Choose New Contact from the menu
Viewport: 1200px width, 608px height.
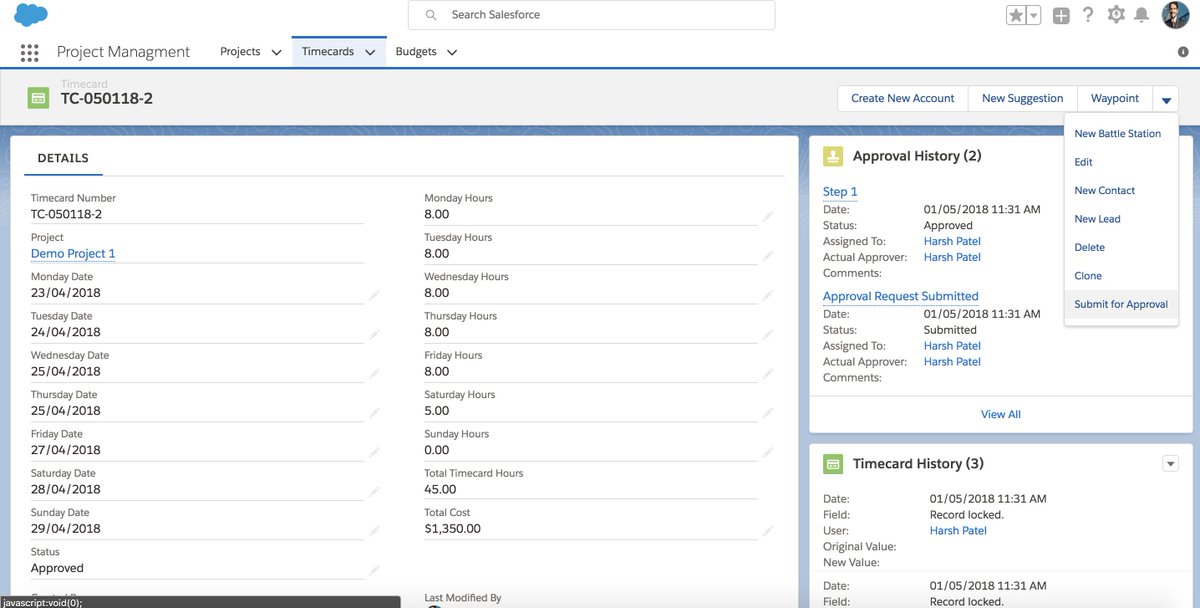tap(1105, 191)
